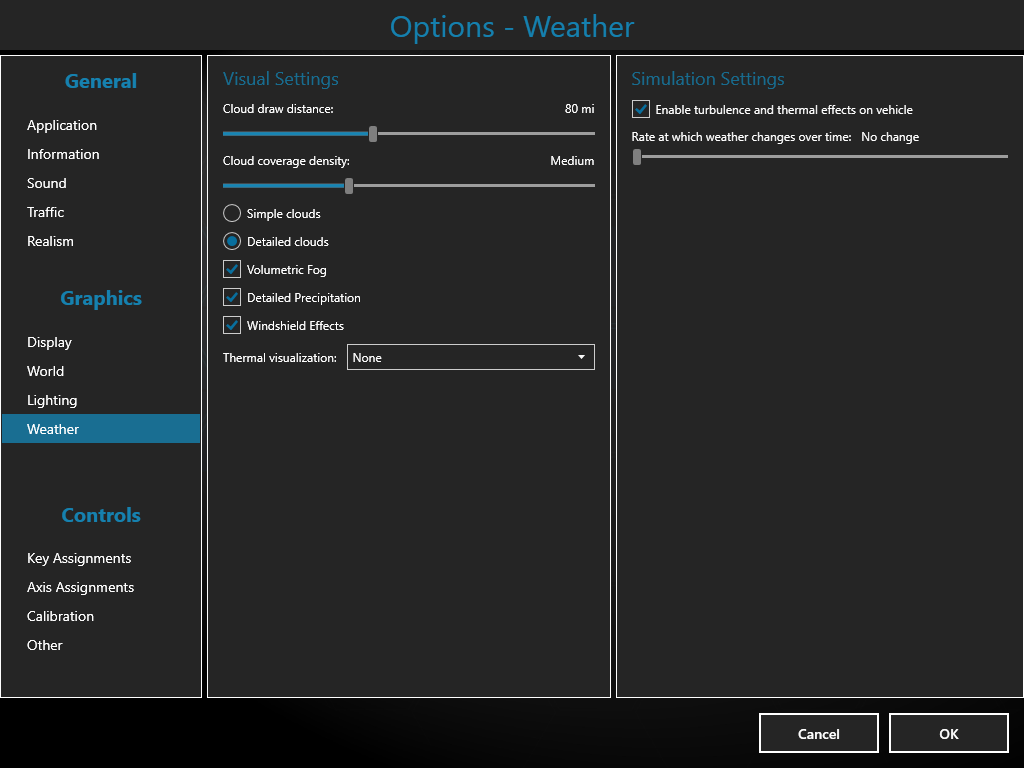Viewport: 1024px width, 768px height.
Task: Select the Detailed clouds radio button
Action: pyautogui.click(x=232, y=241)
